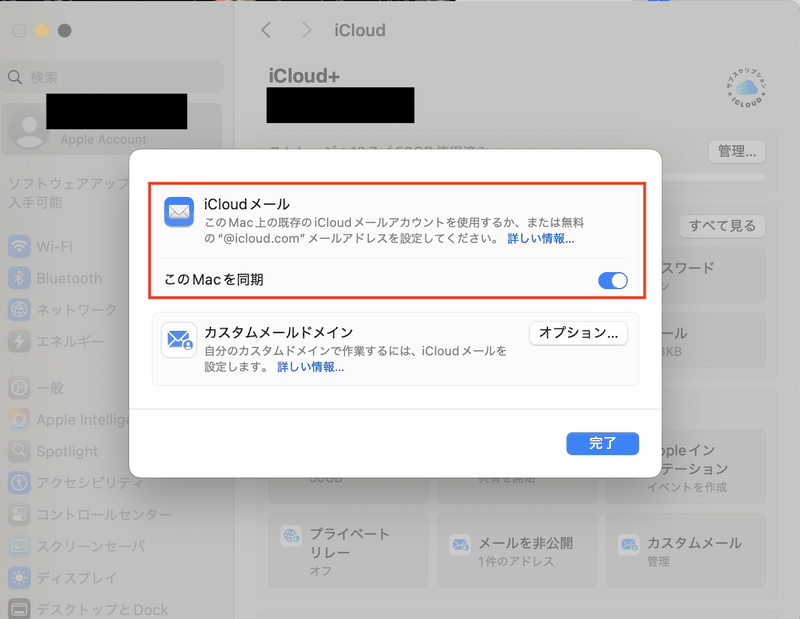Screen dimensions: 800x619
Task: Click the Wi-Fi sidebar icon
Action: pos(19,246)
